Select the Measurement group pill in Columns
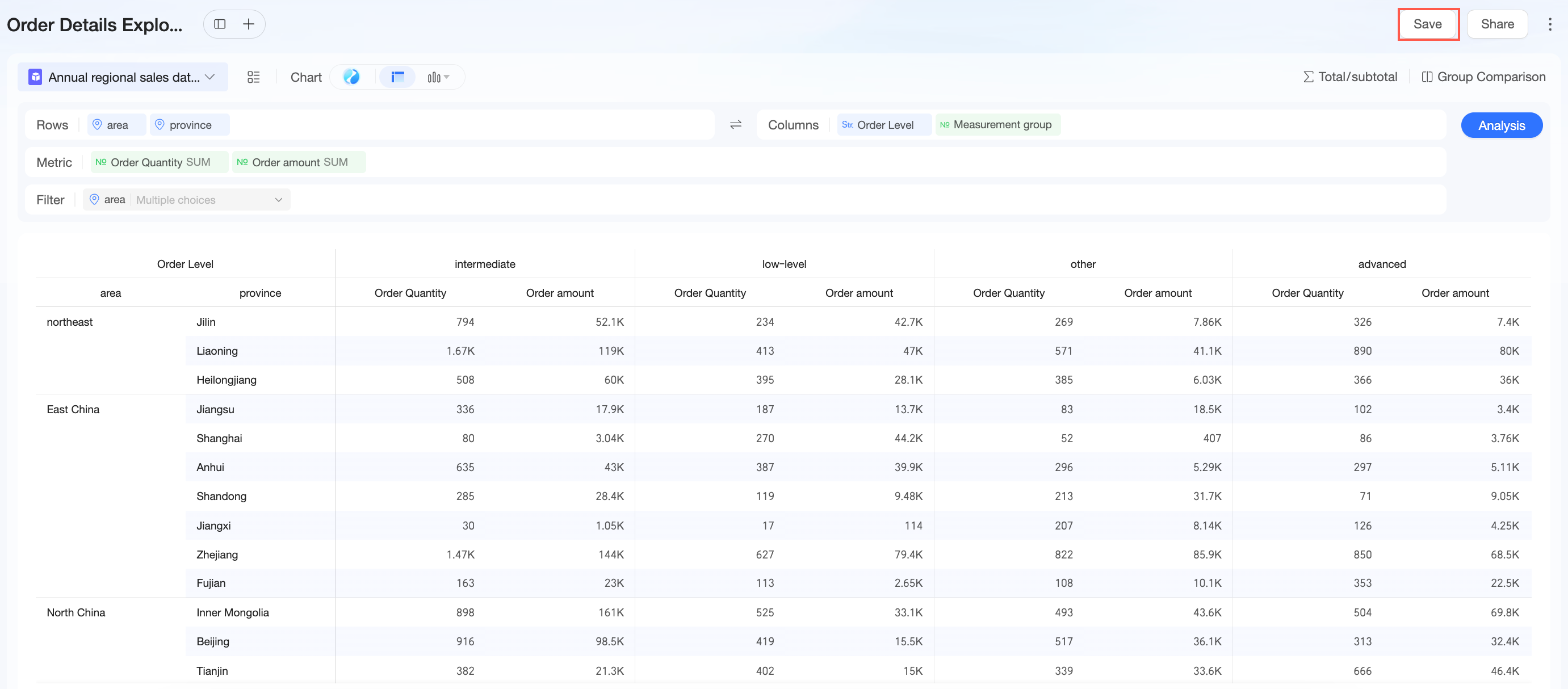Screen dimensions: 1568x689 (997, 125)
